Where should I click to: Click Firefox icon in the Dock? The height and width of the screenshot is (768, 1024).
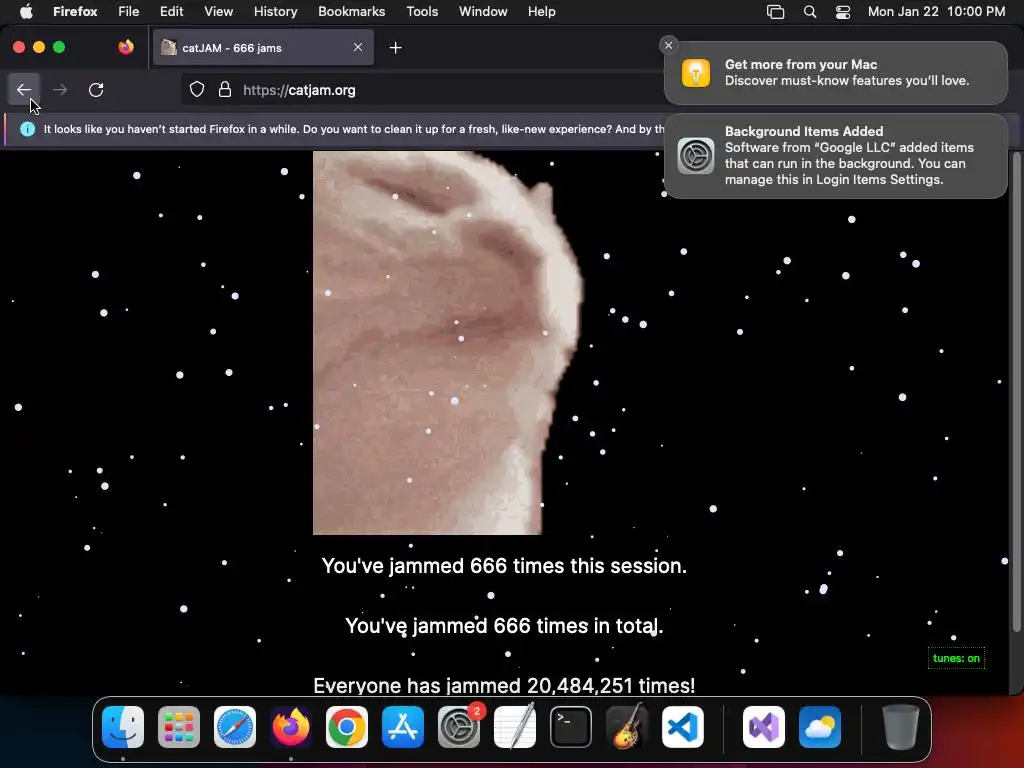point(291,726)
